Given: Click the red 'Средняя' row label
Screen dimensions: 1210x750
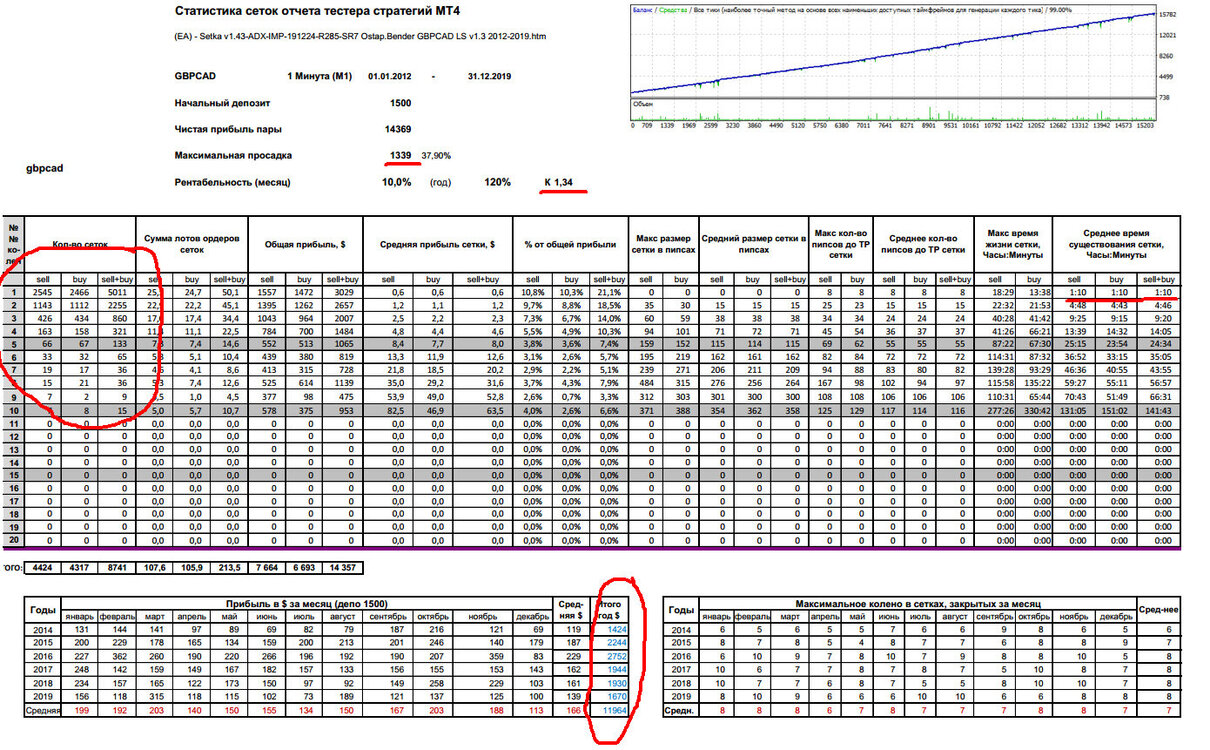Looking at the screenshot, I should (x=42, y=710).
